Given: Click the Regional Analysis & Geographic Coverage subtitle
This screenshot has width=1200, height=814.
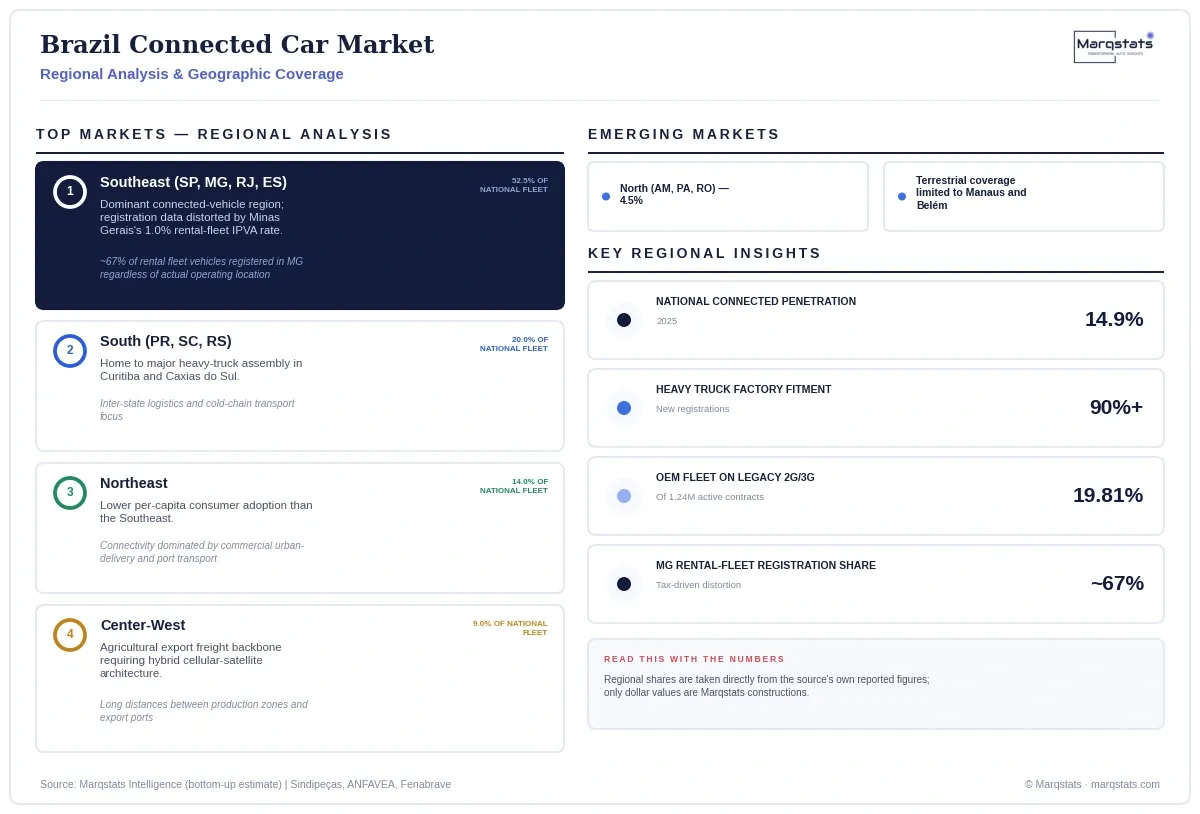Looking at the screenshot, I should [192, 74].
